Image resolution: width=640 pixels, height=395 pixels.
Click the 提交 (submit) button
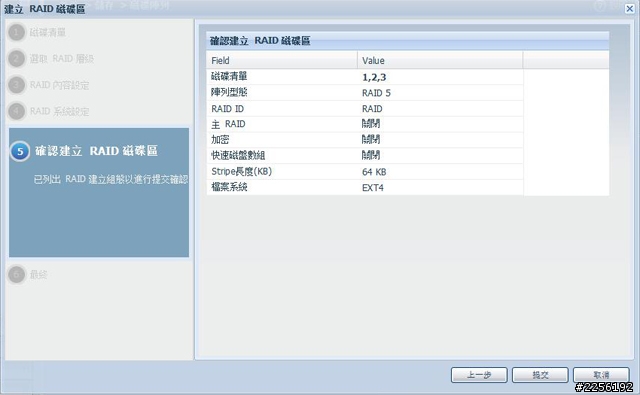point(540,375)
